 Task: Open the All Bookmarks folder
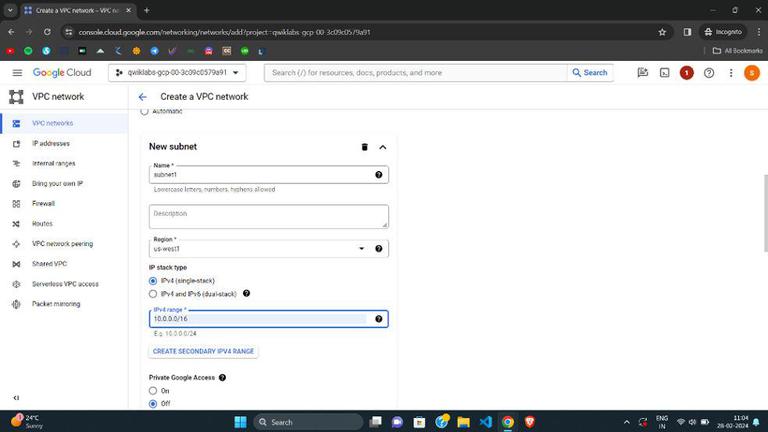tap(737, 51)
